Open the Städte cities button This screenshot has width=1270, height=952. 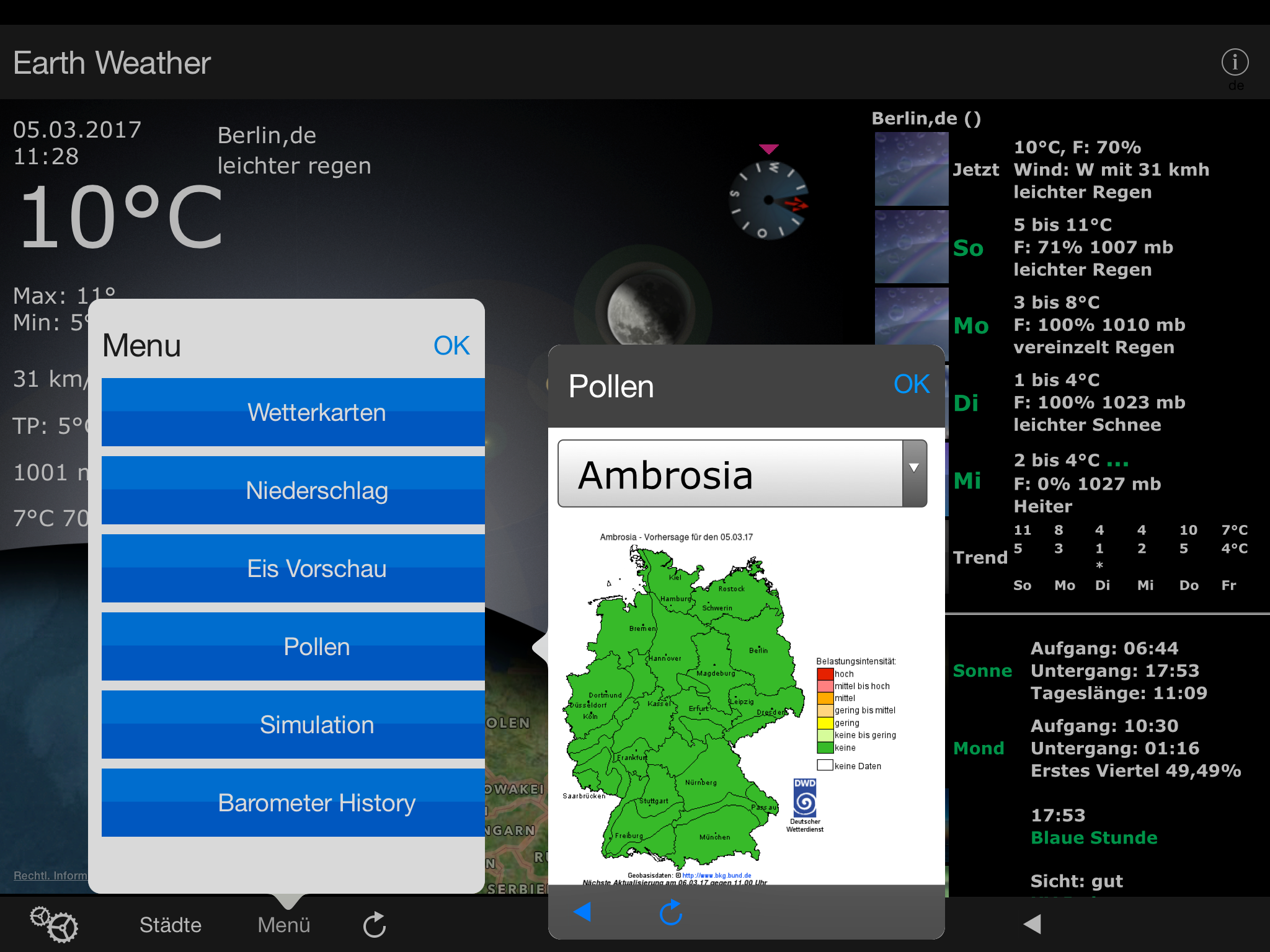click(x=171, y=925)
